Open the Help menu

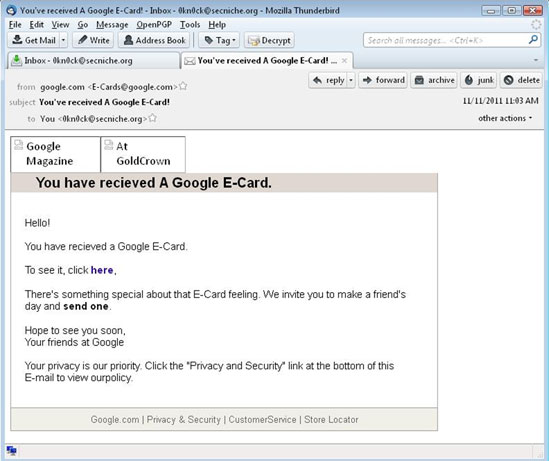[x=217, y=25]
